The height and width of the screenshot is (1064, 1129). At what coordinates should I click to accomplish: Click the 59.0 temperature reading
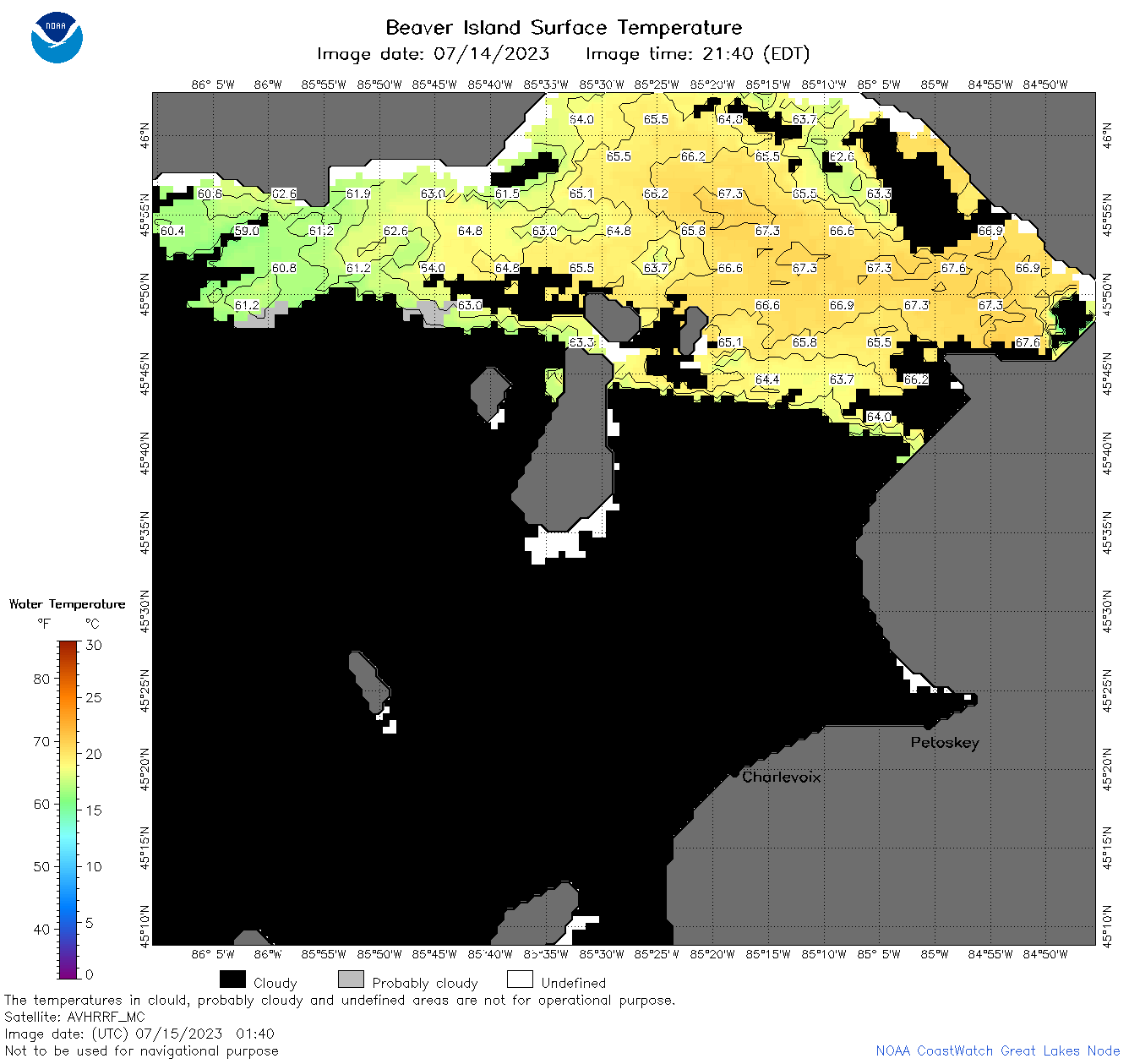247,231
